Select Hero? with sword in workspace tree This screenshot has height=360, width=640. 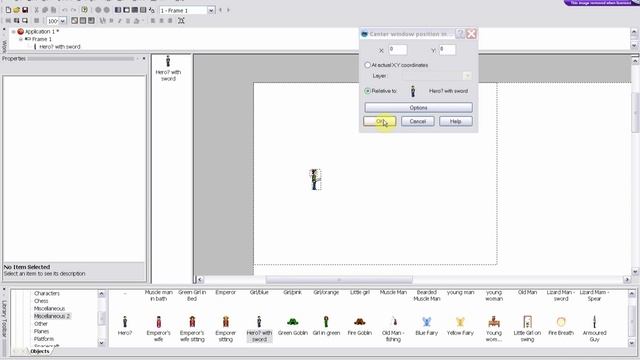[60, 47]
